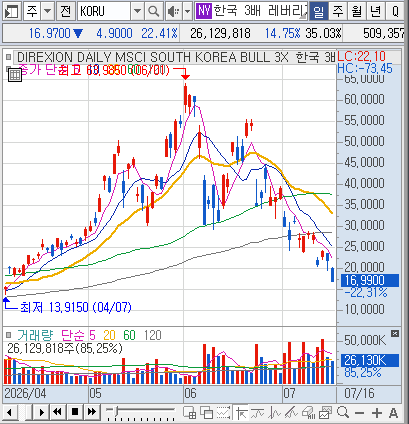The width and height of the screenshot is (409, 424).
Task: Click the HC:-73.45 label
Action: (x=365, y=69)
